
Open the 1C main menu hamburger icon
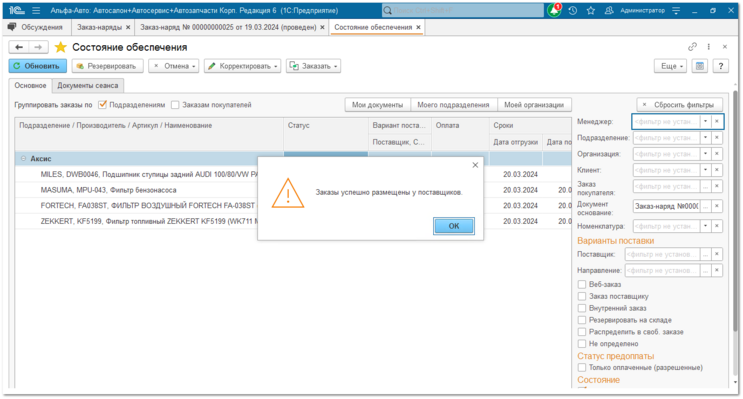(36, 10)
